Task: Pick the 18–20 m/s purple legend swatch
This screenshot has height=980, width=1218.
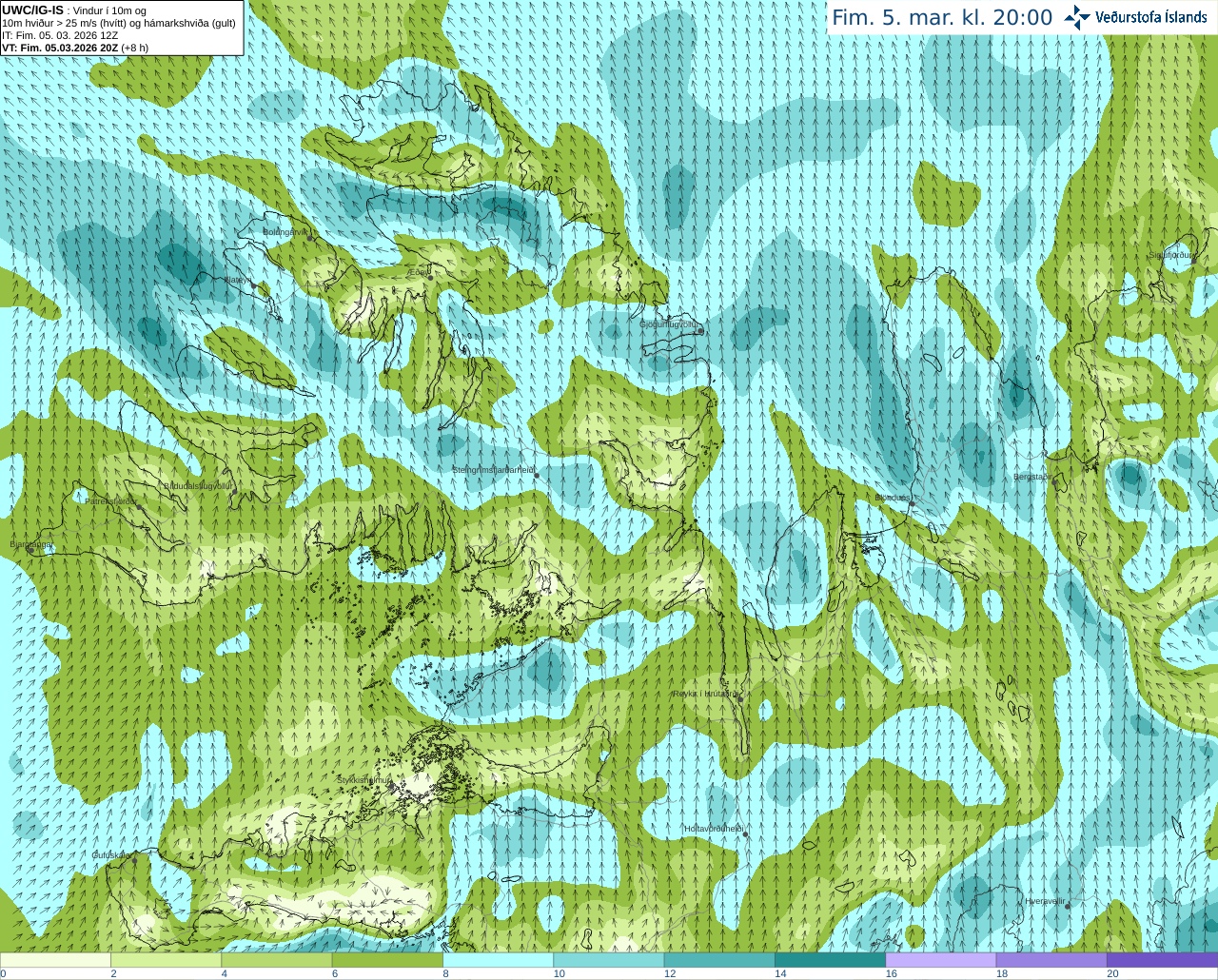Action: tap(1051, 960)
